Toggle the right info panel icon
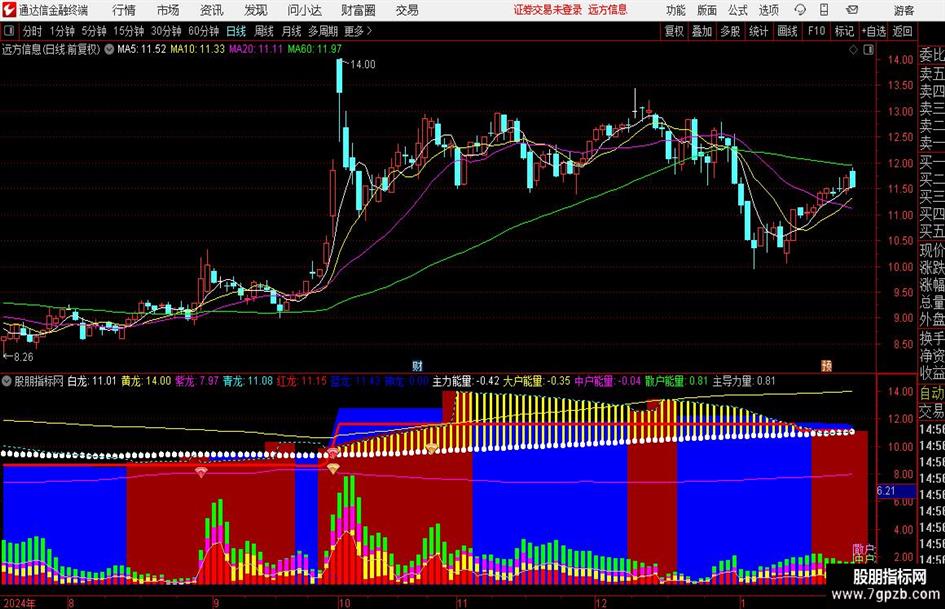 coord(868,50)
